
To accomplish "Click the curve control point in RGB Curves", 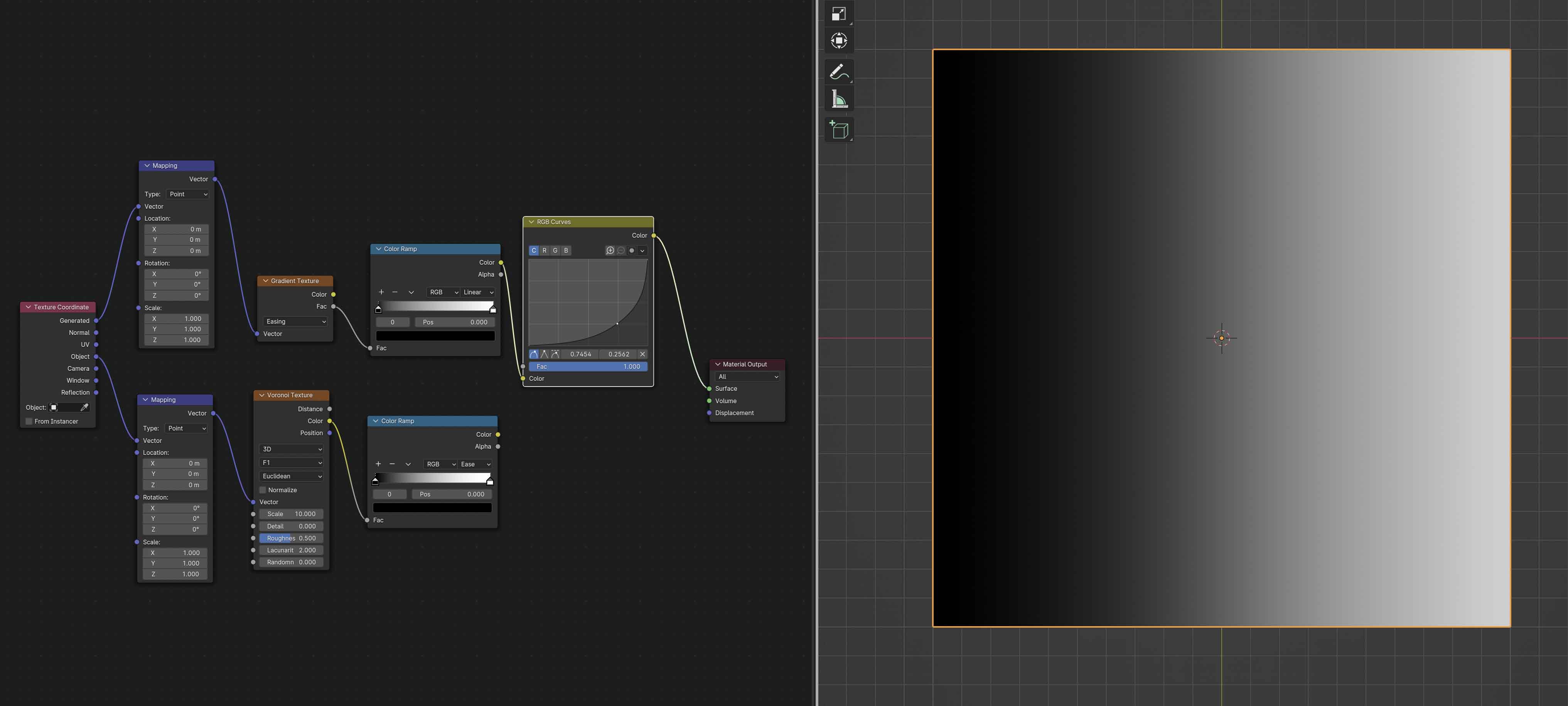I will pos(617,323).
